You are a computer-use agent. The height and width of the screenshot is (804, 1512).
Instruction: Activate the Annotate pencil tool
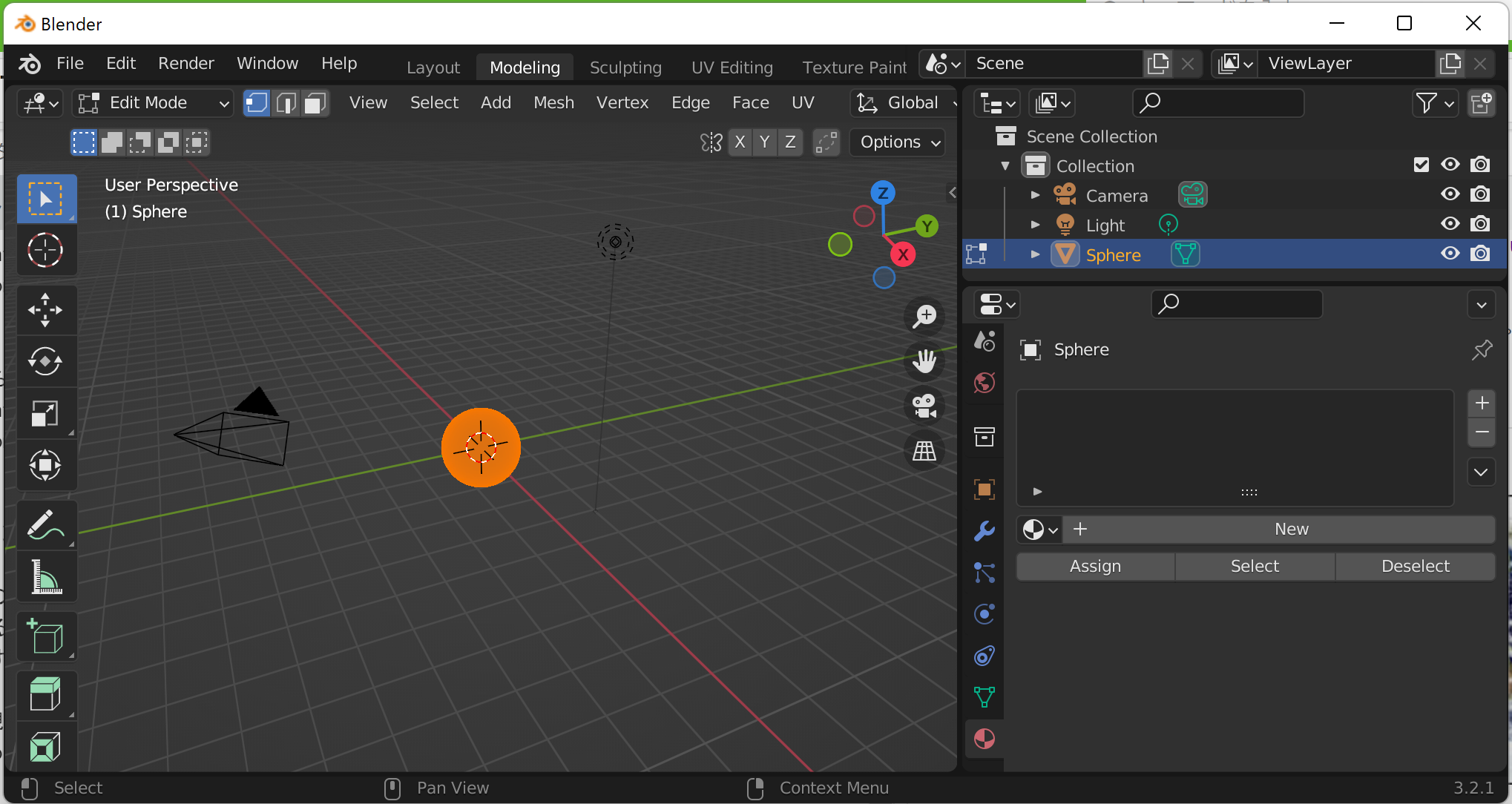45,525
